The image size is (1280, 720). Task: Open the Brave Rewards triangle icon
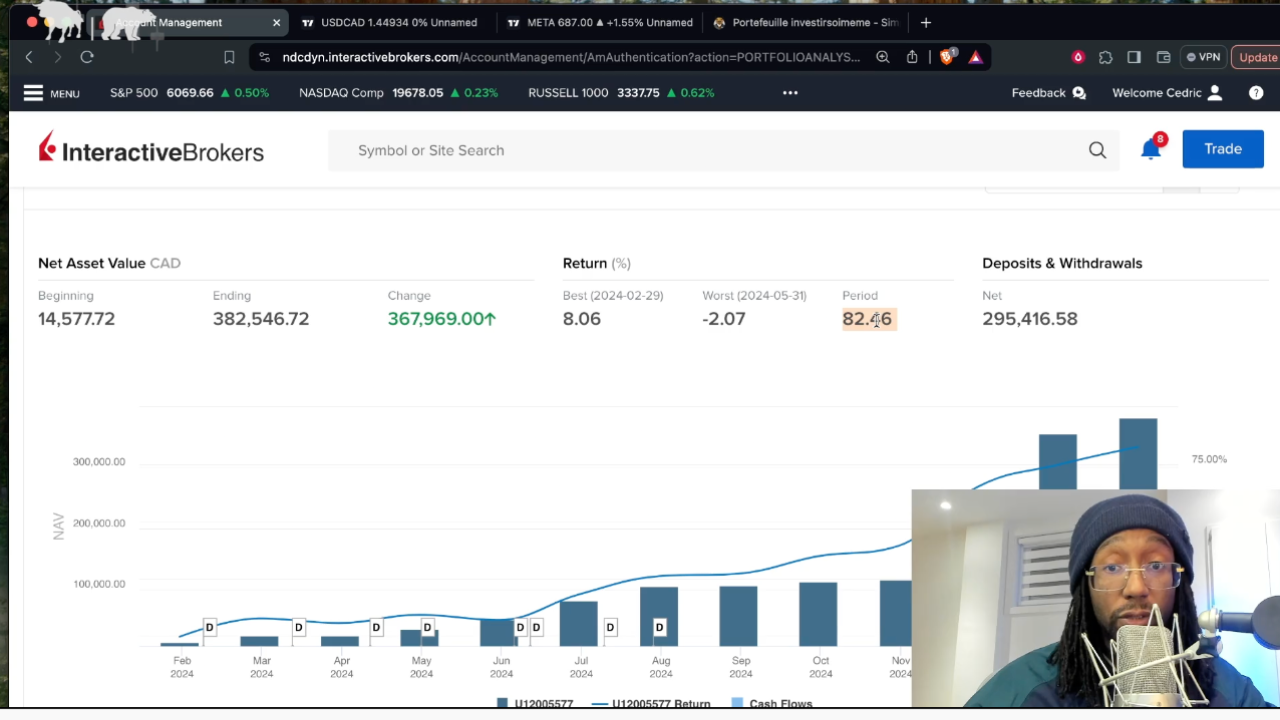(976, 57)
